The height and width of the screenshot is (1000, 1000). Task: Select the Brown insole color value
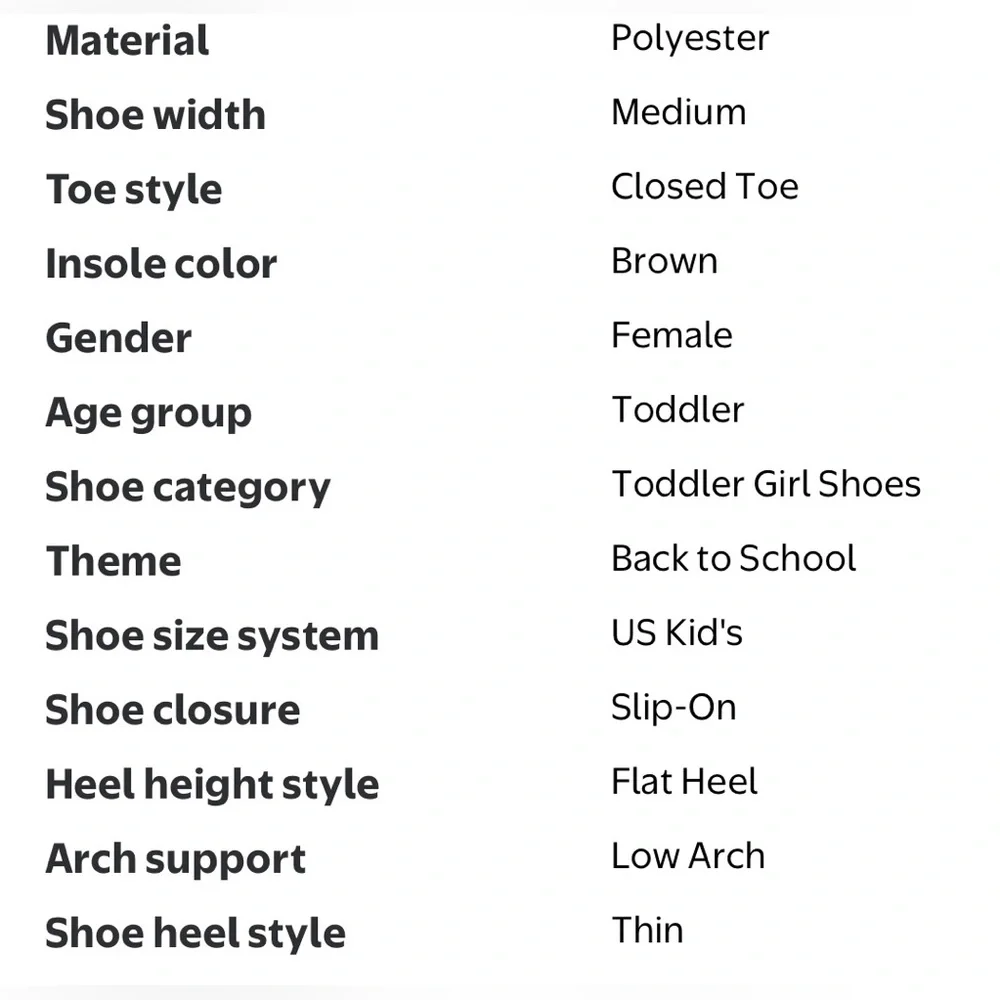[x=665, y=261]
